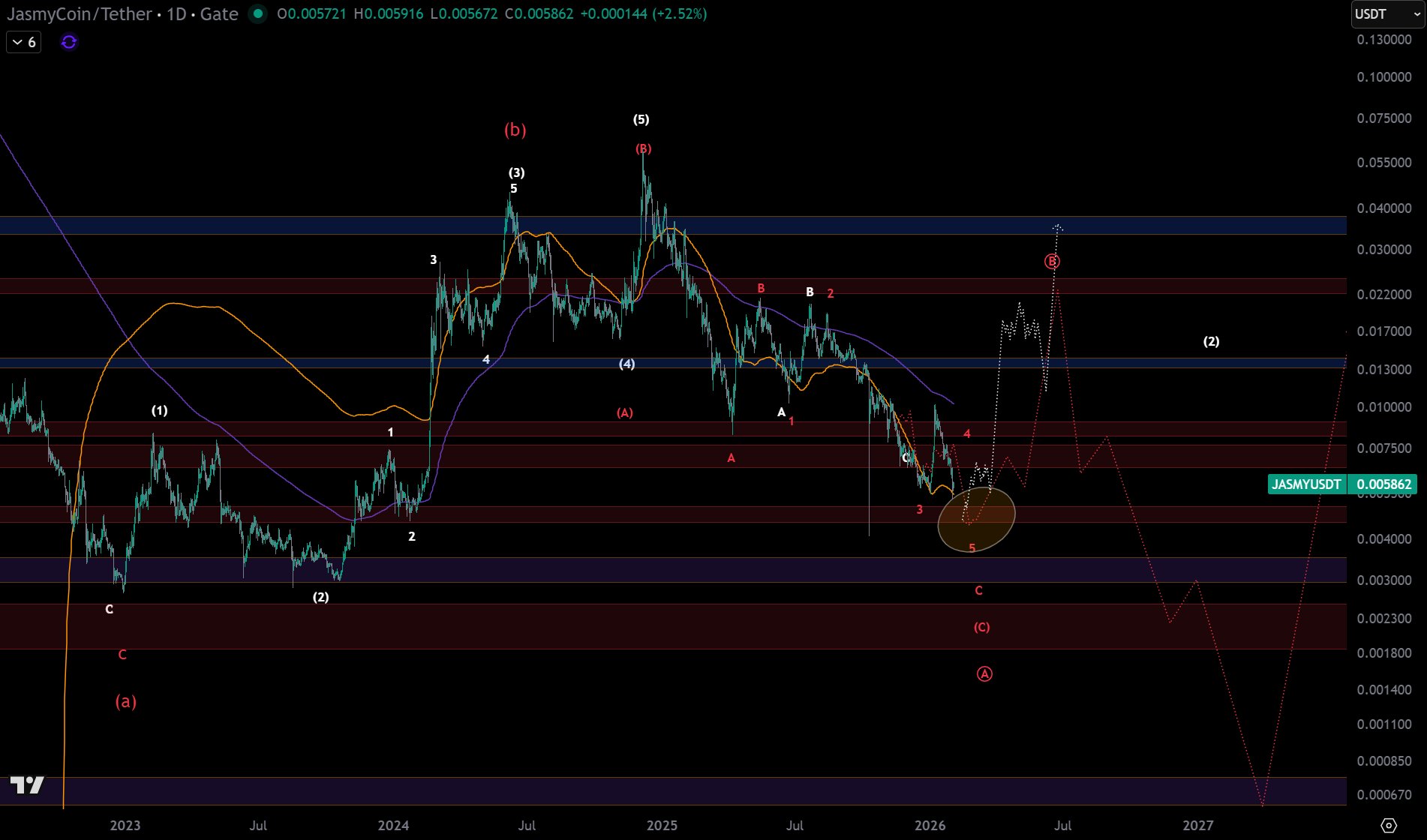This screenshot has width=1427, height=840.
Task: Open the USDT currency dropdown
Action: click(x=1386, y=14)
